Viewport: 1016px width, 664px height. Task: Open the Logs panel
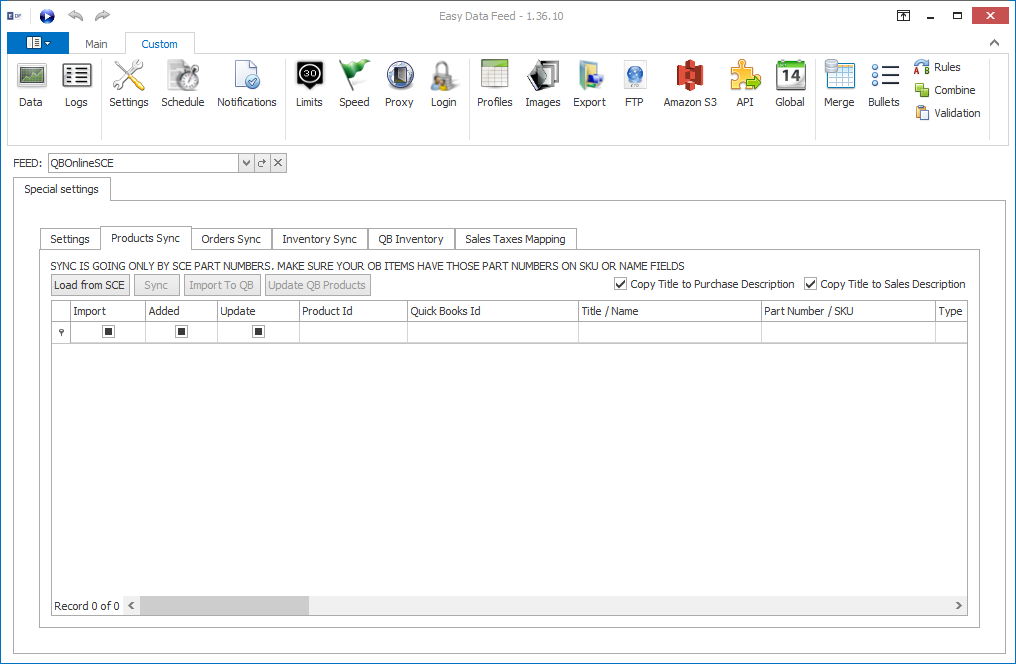[76, 85]
